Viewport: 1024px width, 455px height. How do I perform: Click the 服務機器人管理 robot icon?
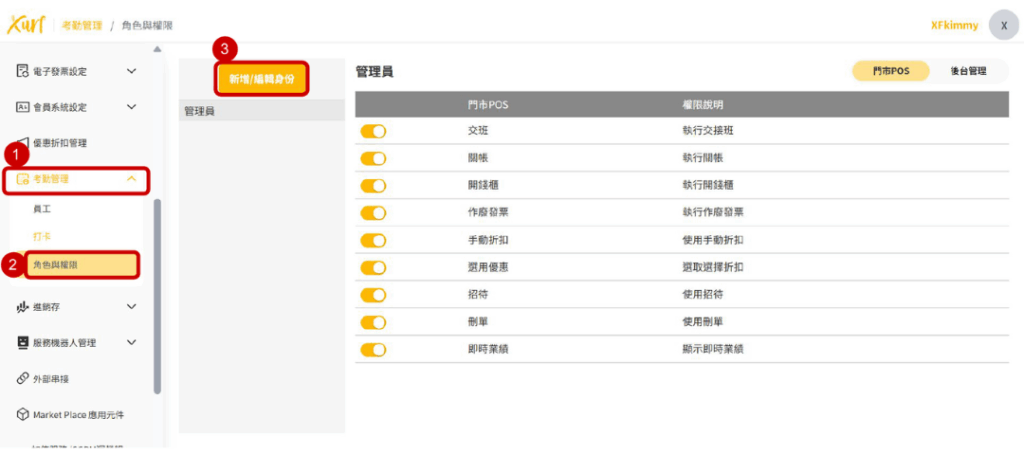pos(22,343)
